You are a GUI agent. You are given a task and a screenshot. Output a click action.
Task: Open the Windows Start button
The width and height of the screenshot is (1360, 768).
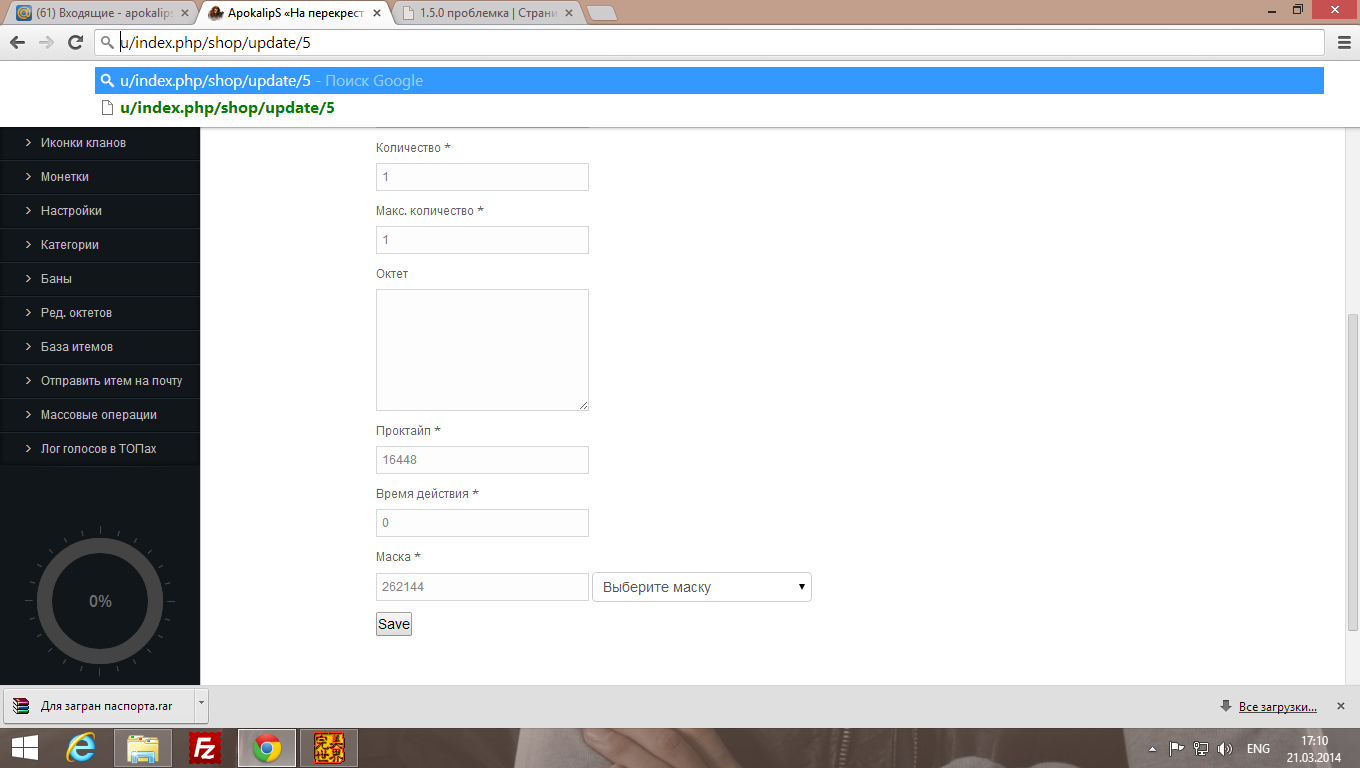pos(24,748)
